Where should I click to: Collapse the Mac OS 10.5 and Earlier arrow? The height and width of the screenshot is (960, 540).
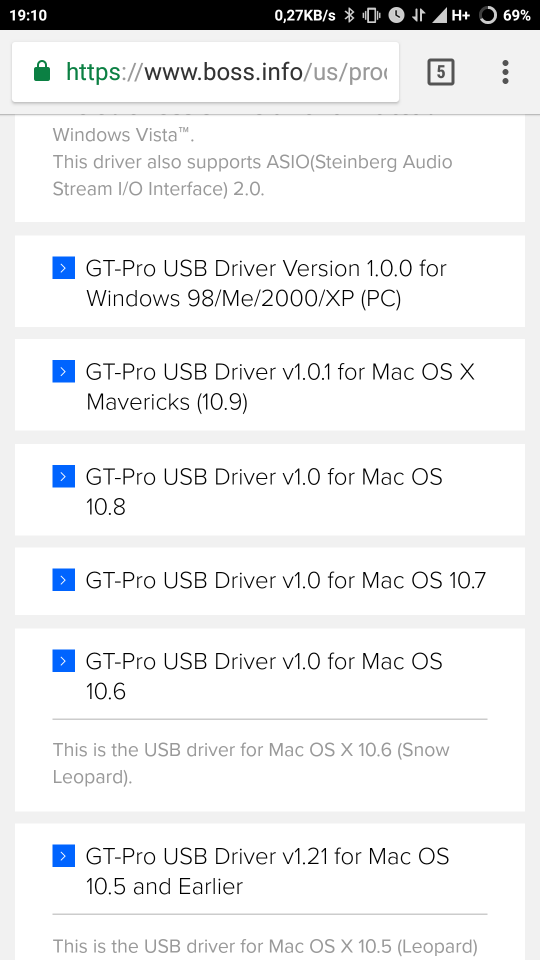click(64, 856)
